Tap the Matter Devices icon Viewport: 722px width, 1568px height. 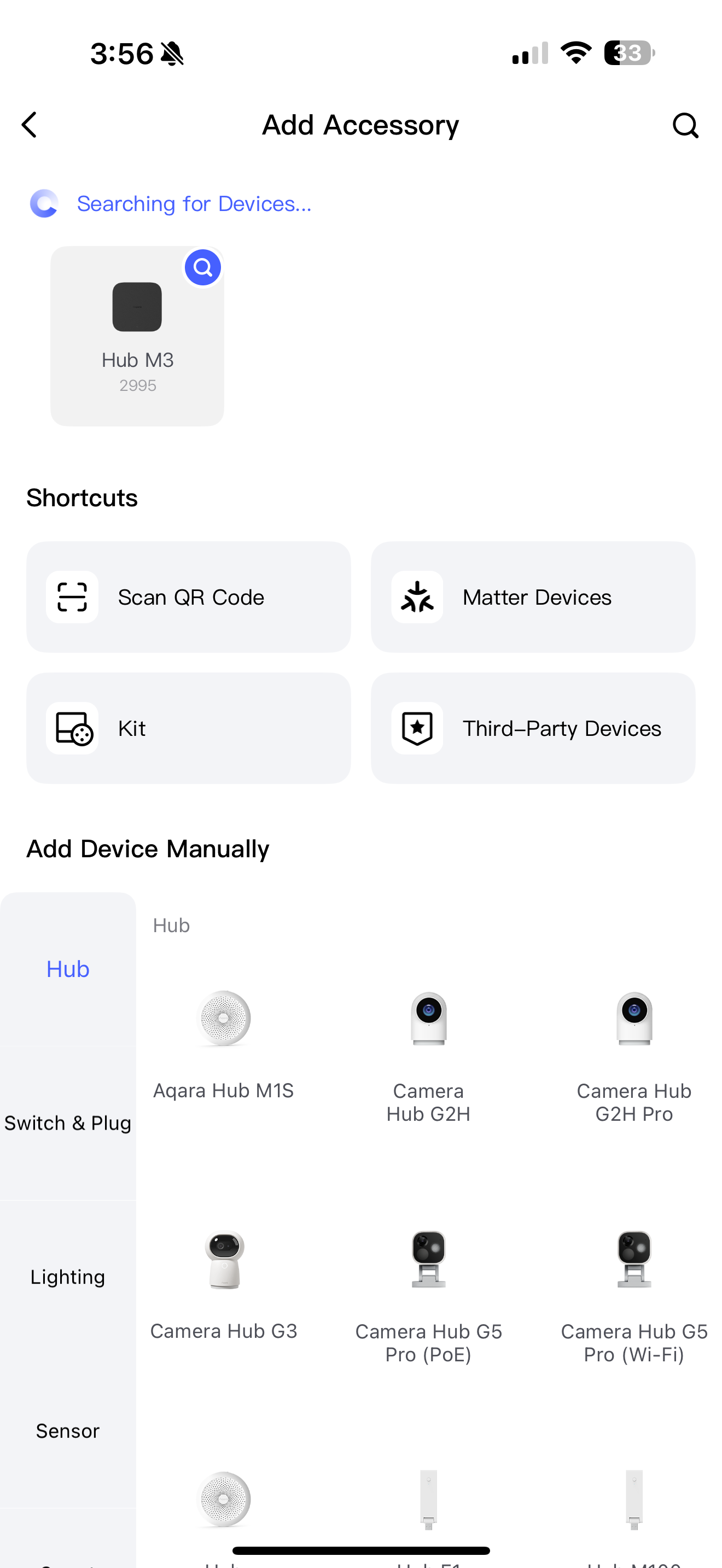pos(417,597)
